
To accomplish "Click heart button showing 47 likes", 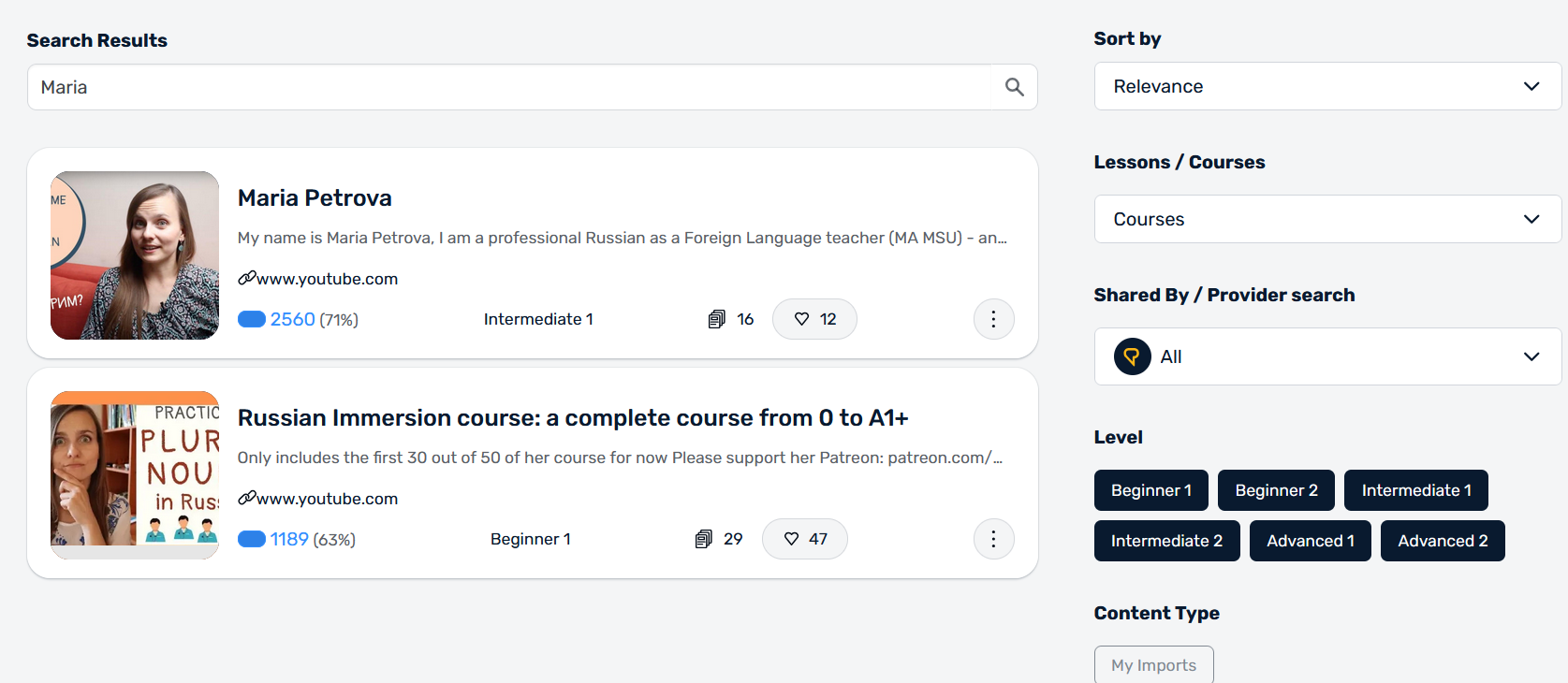I will point(804,539).
